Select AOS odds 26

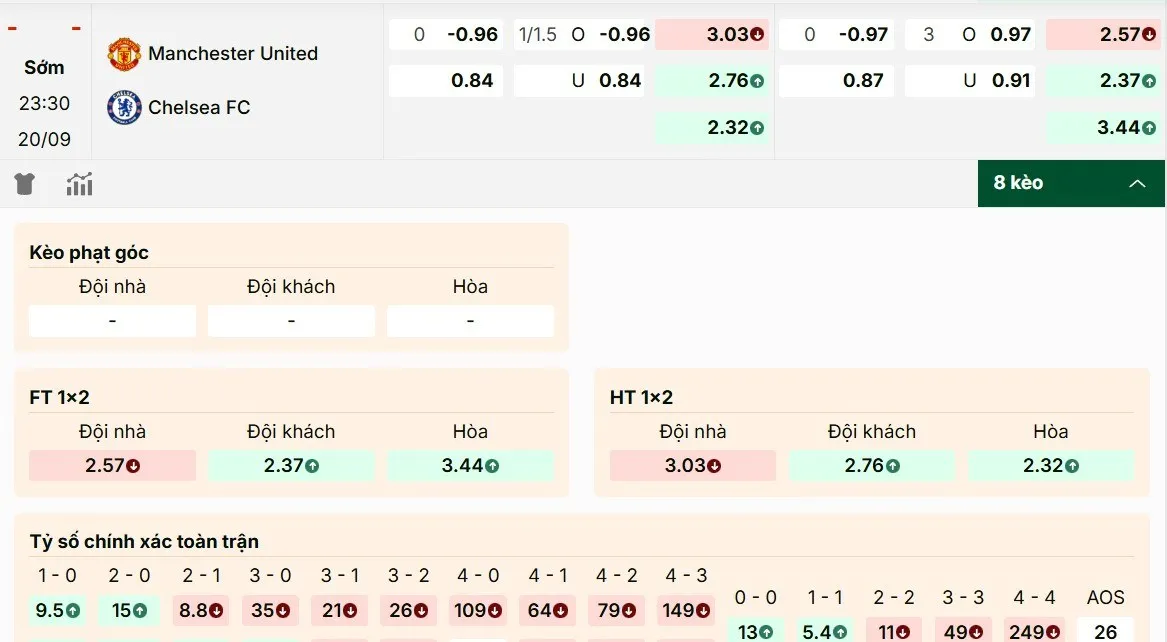pyautogui.click(x=1105, y=631)
